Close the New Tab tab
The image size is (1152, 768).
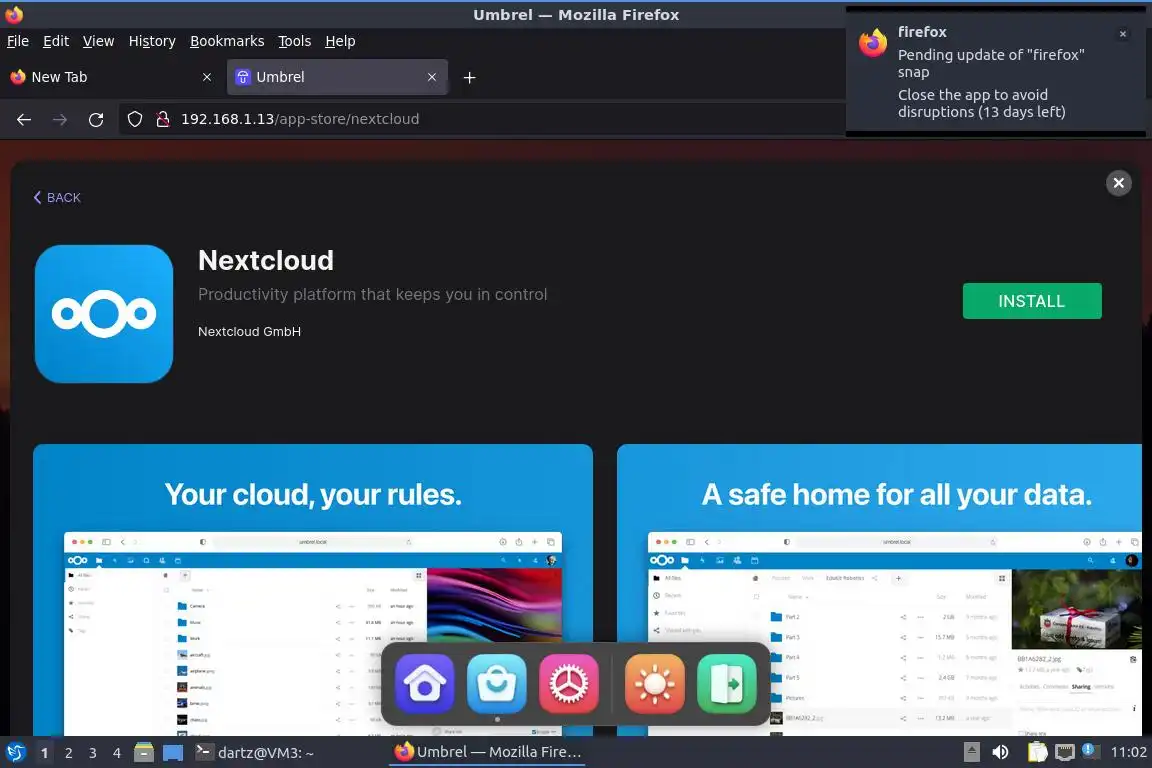pyautogui.click(x=207, y=77)
